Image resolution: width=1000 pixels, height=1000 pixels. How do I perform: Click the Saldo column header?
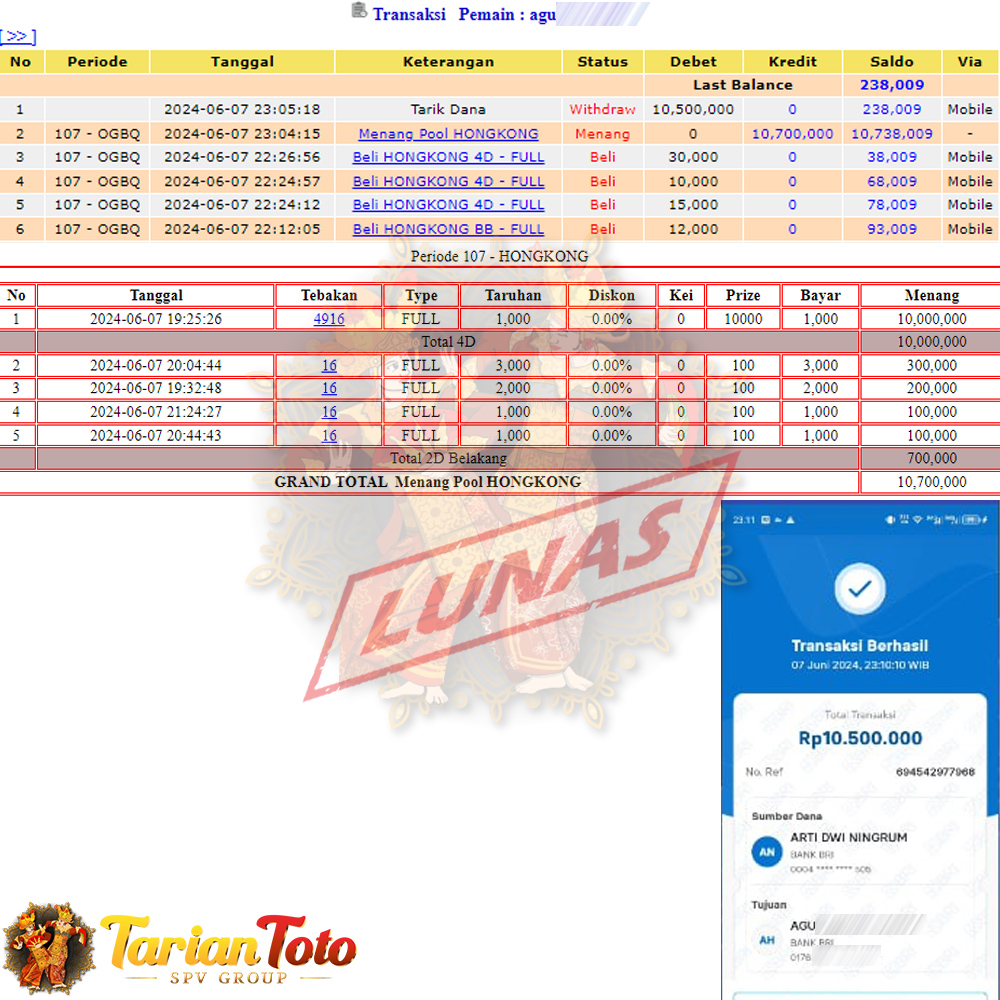pos(891,61)
